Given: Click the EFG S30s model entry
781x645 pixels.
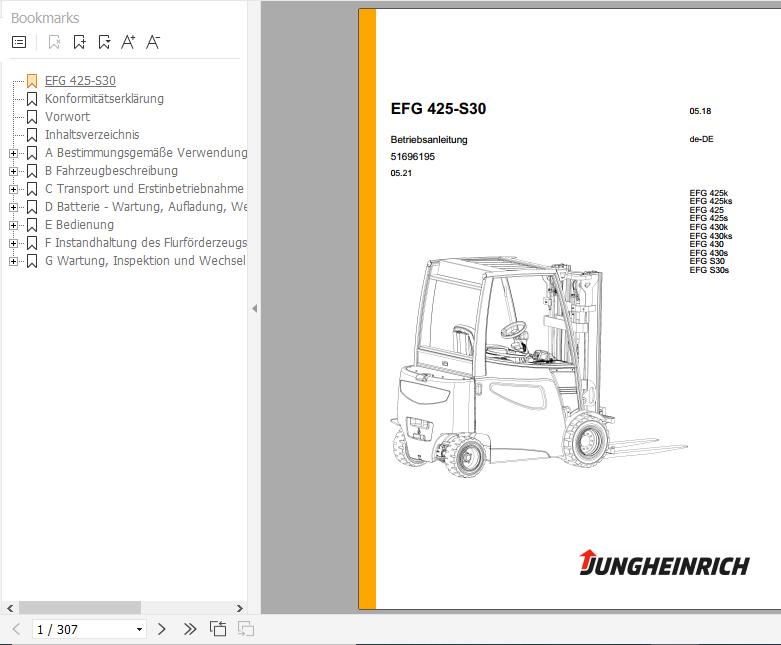Looking at the screenshot, I should (x=709, y=270).
